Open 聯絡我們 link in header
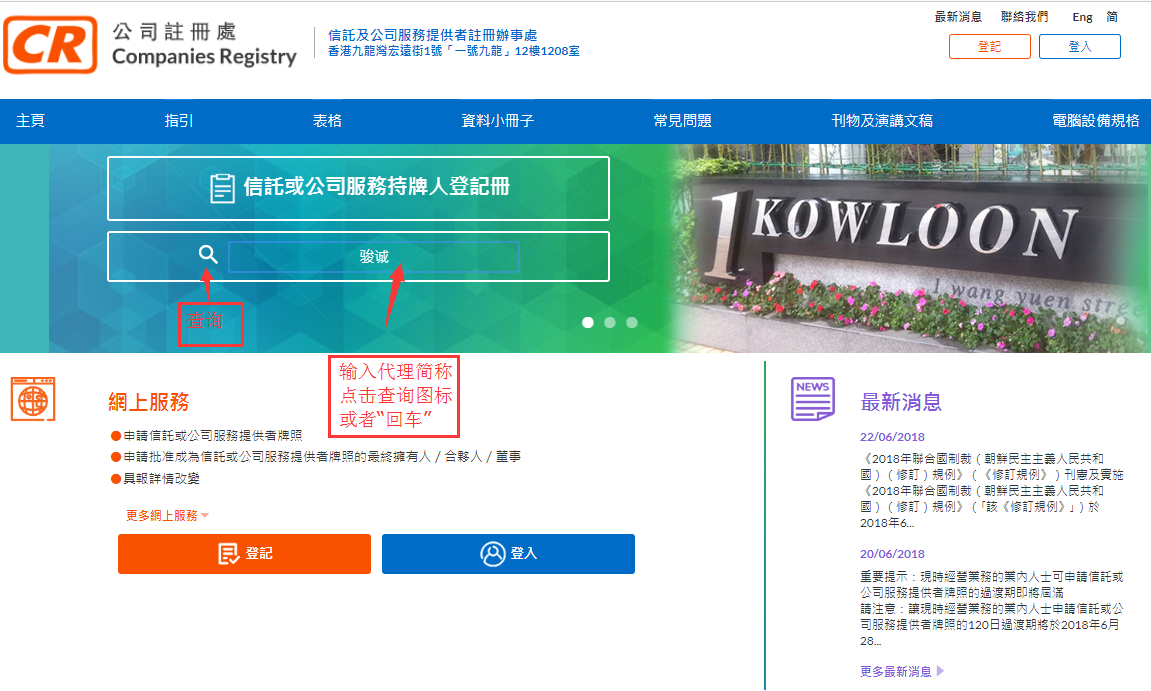This screenshot has height=691, width=1151. 1025,17
